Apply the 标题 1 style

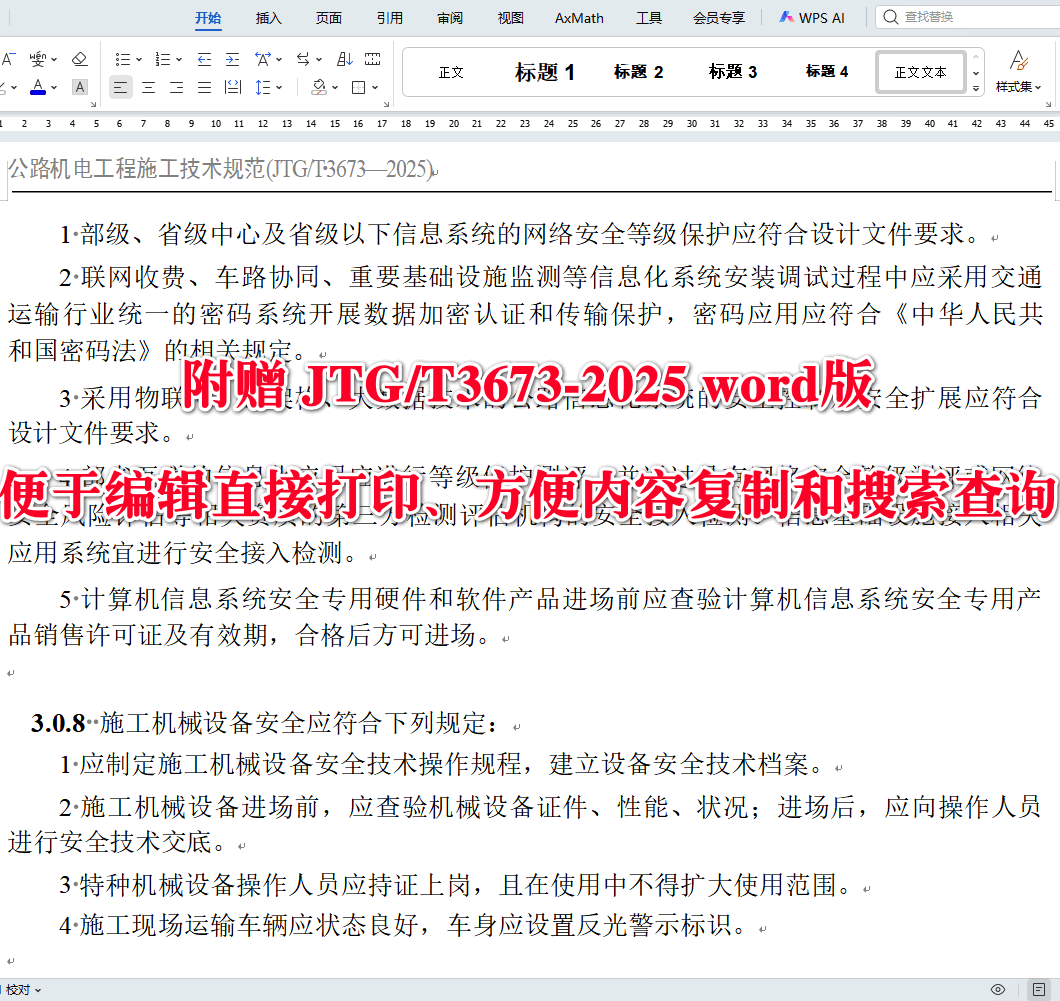(x=544, y=71)
